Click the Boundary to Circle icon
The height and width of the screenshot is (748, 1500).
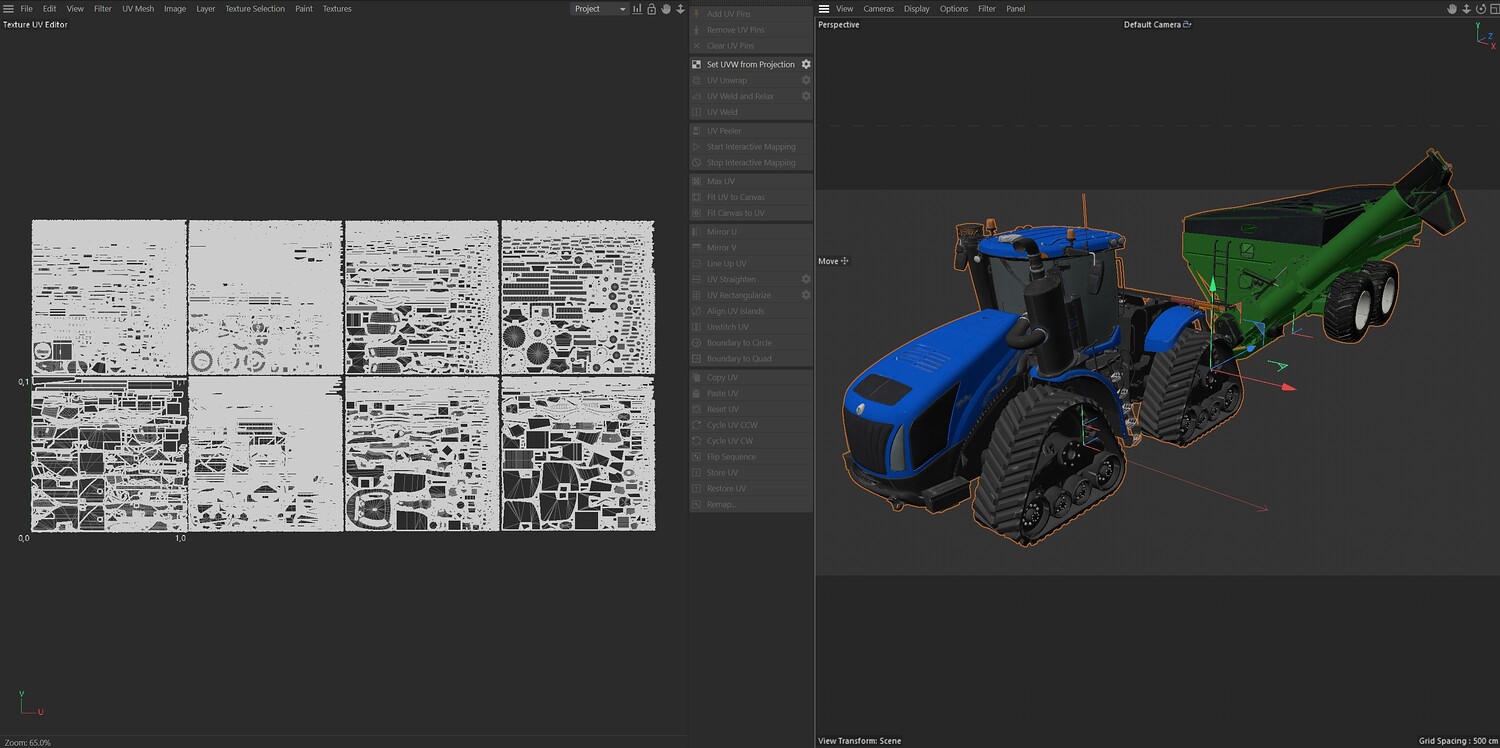point(697,343)
